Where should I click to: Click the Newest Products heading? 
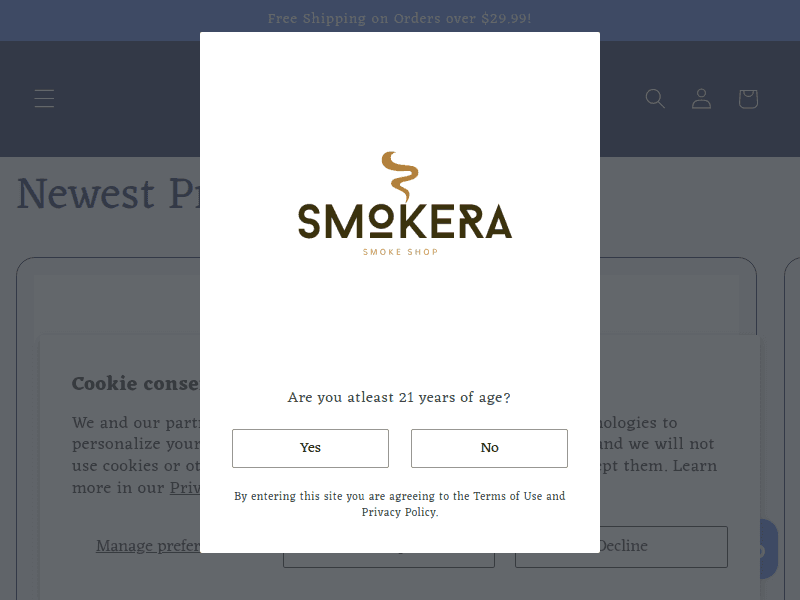click(x=100, y=193)
